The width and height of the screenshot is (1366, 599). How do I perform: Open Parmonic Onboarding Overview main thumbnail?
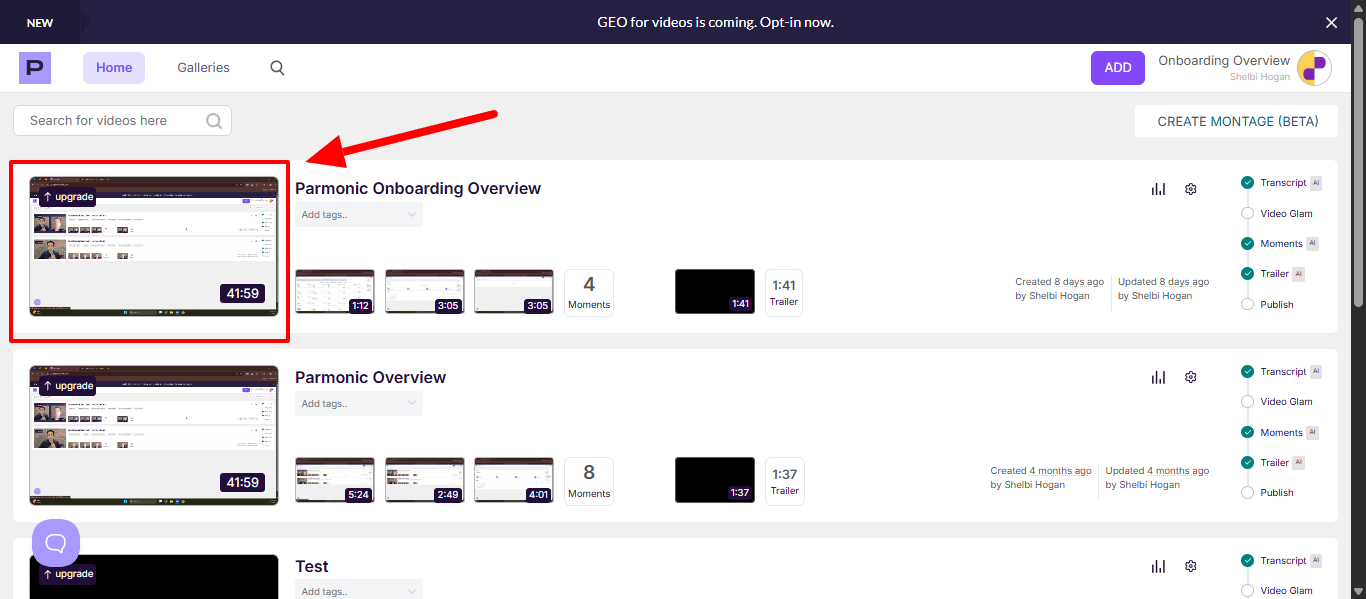pos(154,247)
